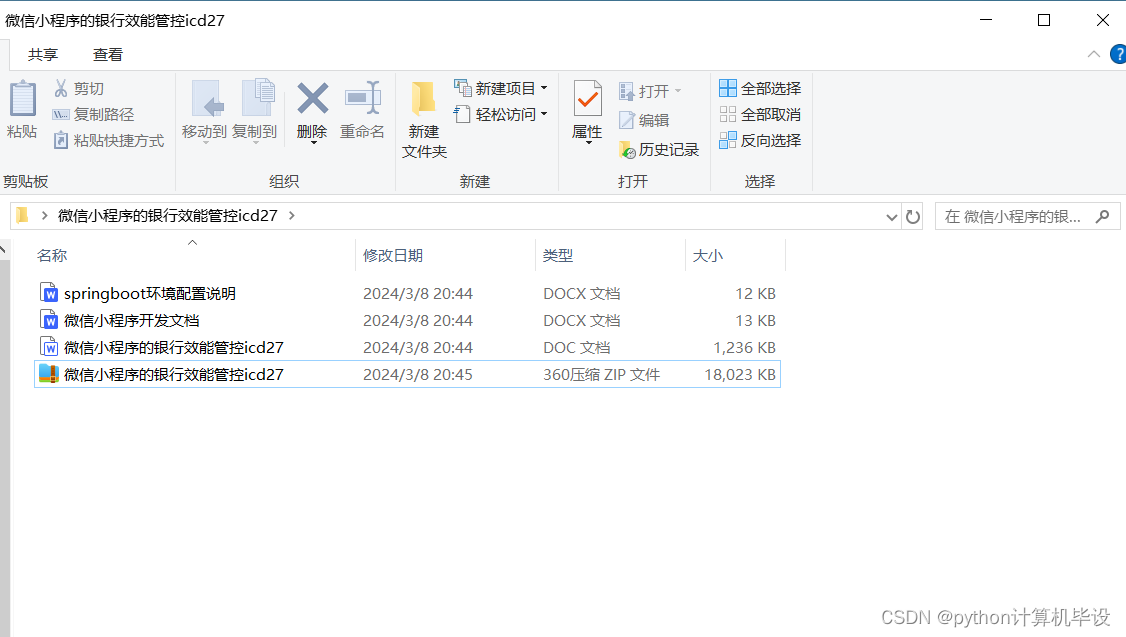1126x637 pixels.
Task: Click Paste shortcut (粘贴快捷方式)
Action: 109,140
